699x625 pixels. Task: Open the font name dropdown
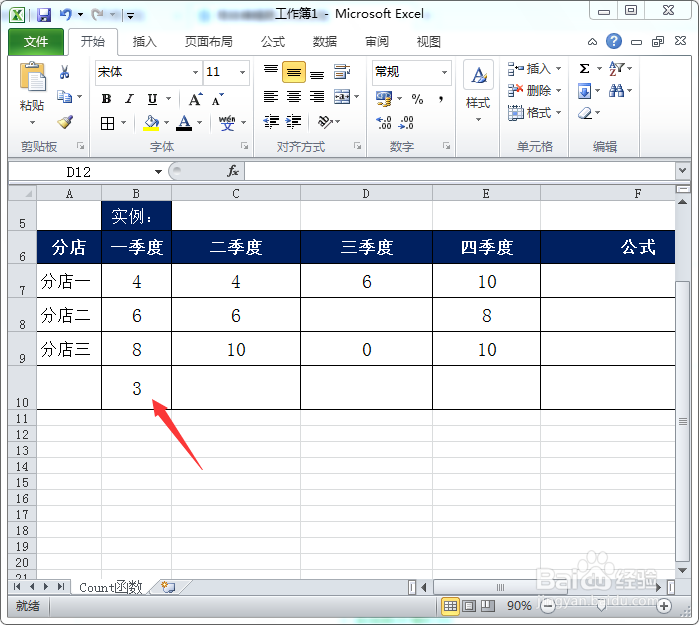click(x=195, y=72)
